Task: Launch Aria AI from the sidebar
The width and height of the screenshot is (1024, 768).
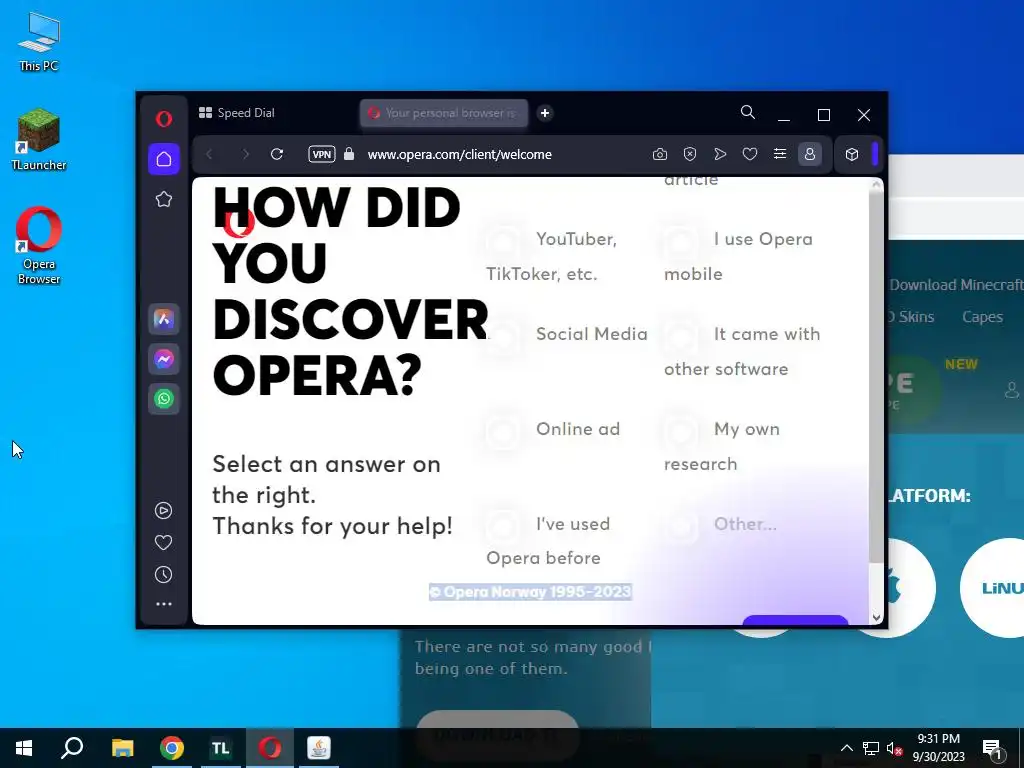Action: coord(164,319)
